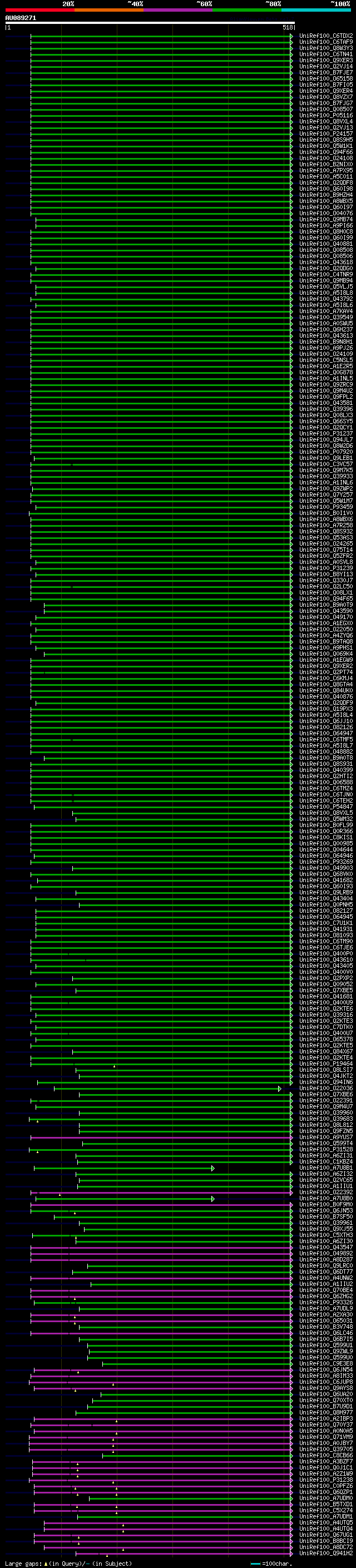
Task: Select hit UniRef100_B0FL99
Action: coord(326,825)
